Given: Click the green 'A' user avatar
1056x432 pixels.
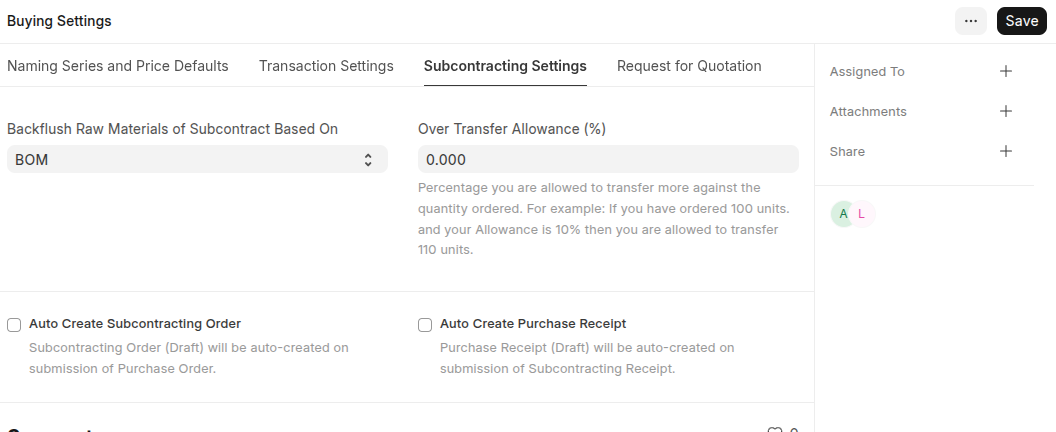Looking at the screenshot, I should pyautogui.click(x=843, y=214).
